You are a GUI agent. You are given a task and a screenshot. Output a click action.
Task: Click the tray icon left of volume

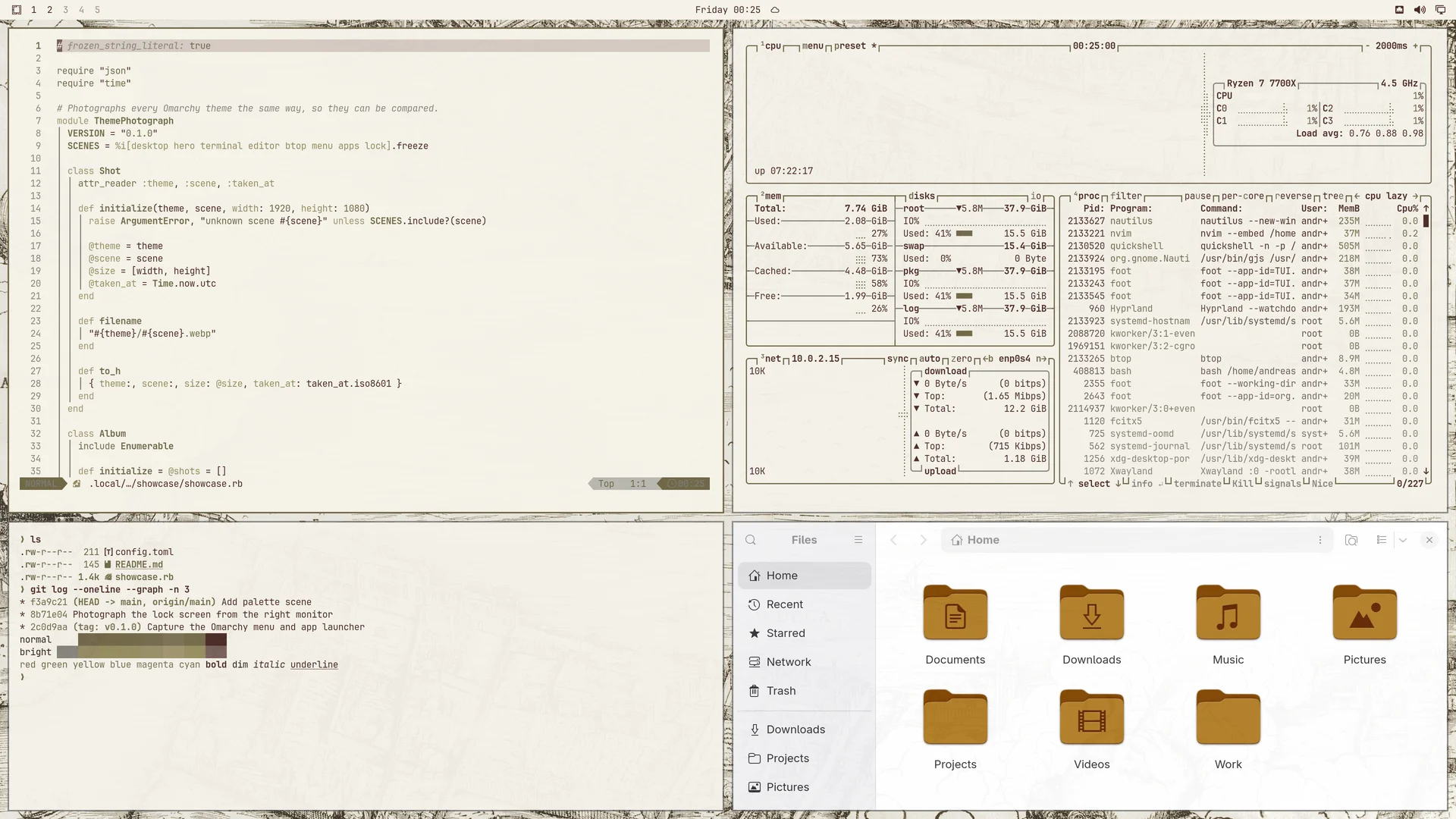1399,10
